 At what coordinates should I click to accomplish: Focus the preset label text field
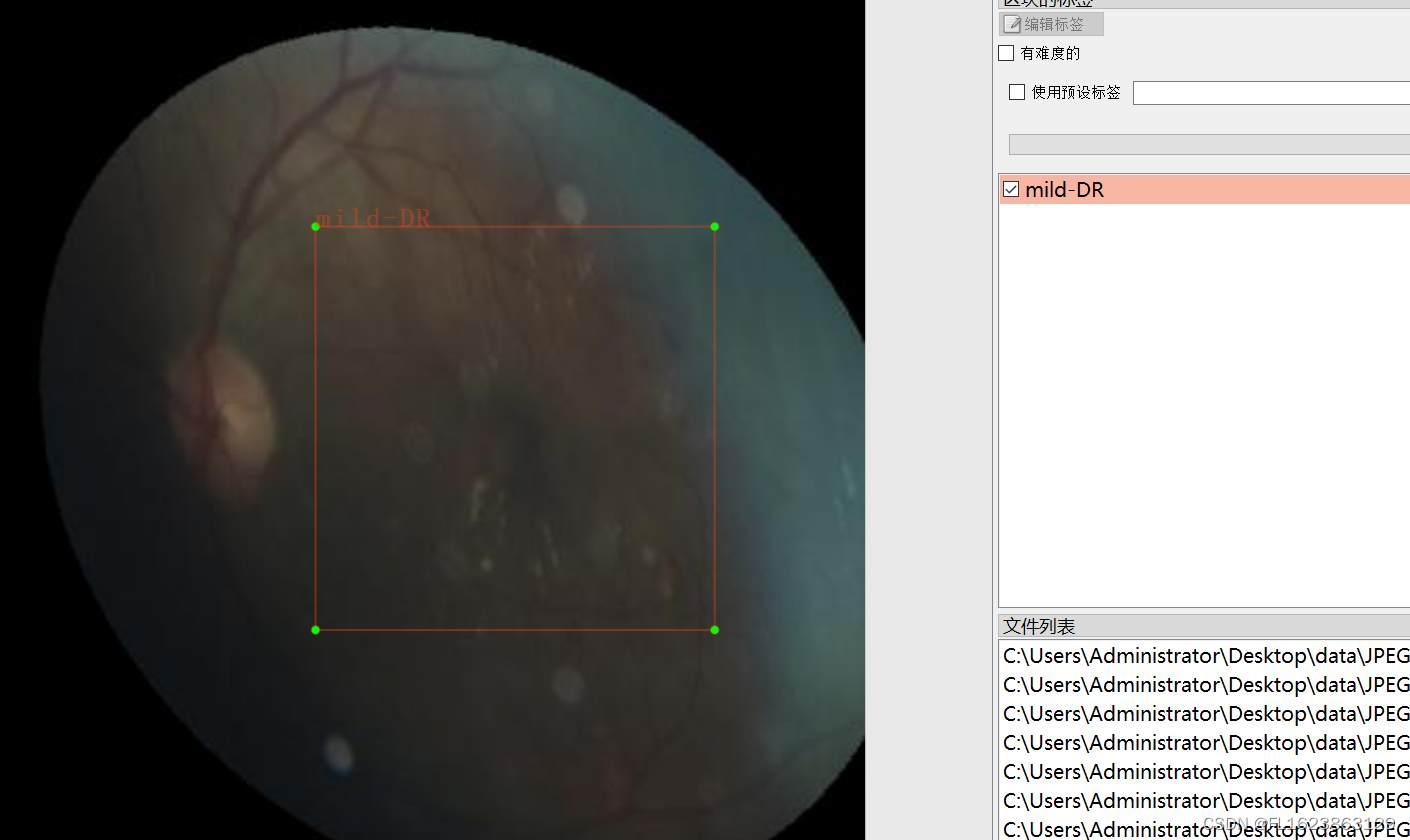pyautogui.click(x=1271, y=93)
